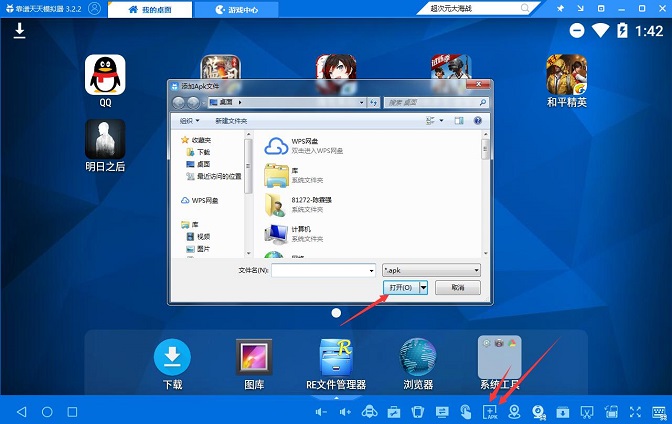Viewport: 672px width, 424px height.
Task: Launch the 明日之后 game
Action: (105, 146)
